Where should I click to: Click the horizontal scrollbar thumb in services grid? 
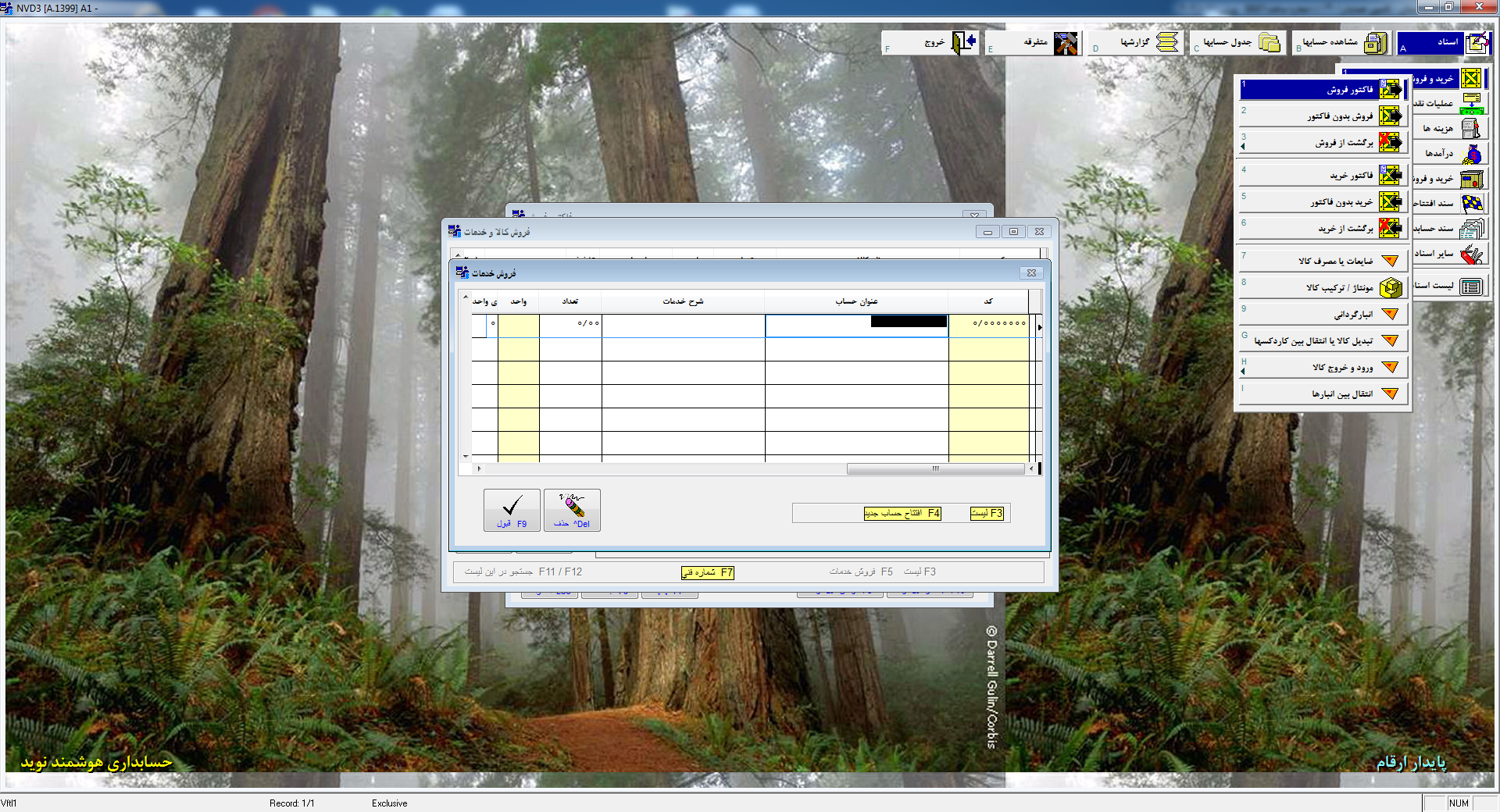(935, 469)
